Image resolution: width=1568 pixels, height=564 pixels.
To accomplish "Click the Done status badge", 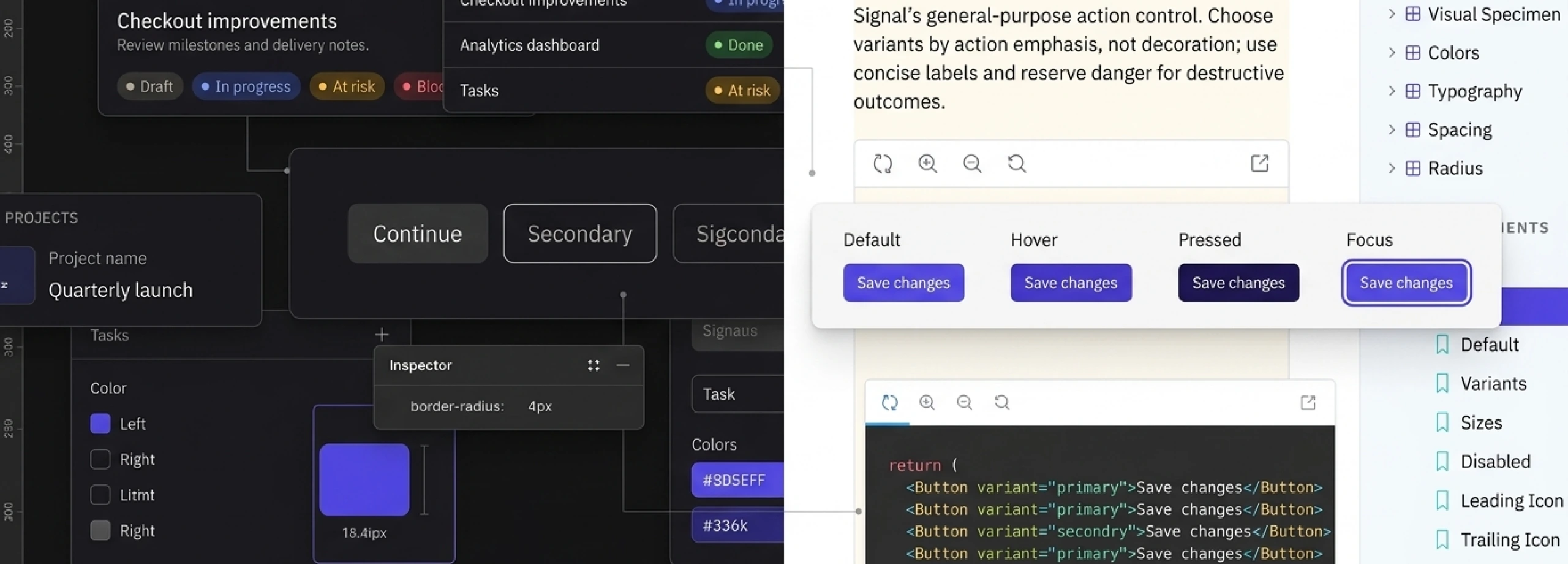I will click(739, 45).
